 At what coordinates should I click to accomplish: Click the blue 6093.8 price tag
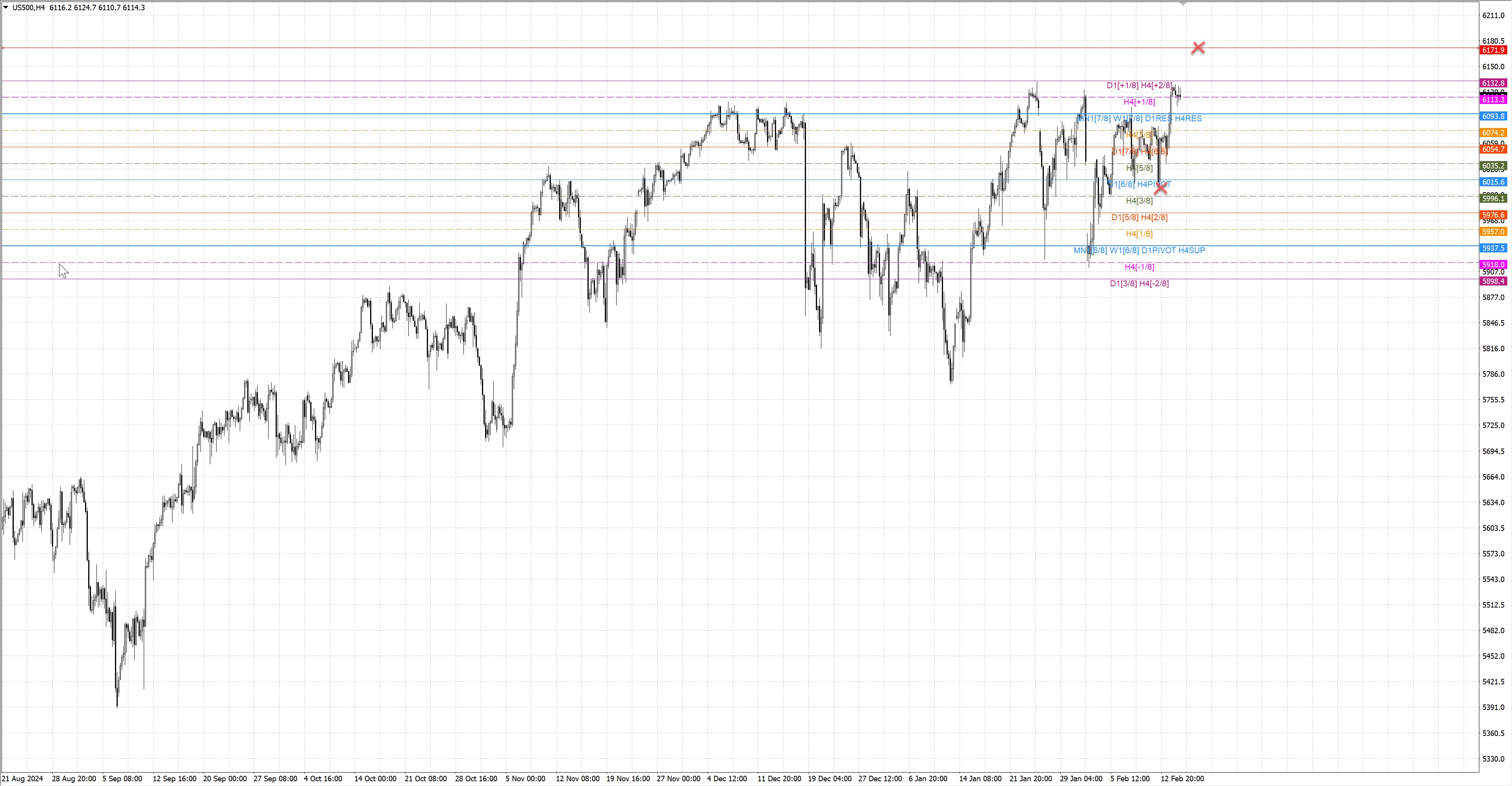coord(1493,116)
